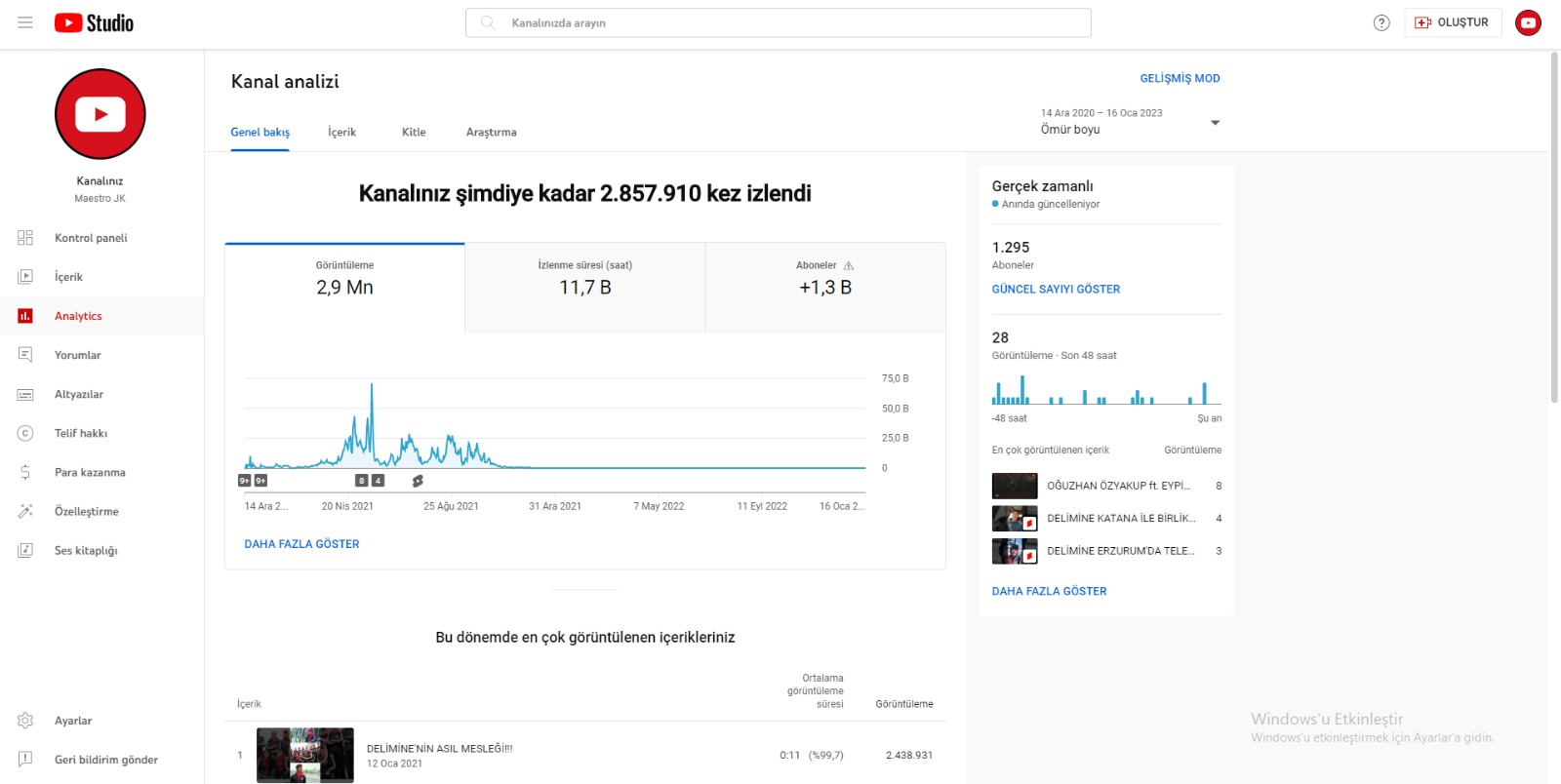
Task: Open Para kazanma monetization icon
Action: click(x=25, y=472)
